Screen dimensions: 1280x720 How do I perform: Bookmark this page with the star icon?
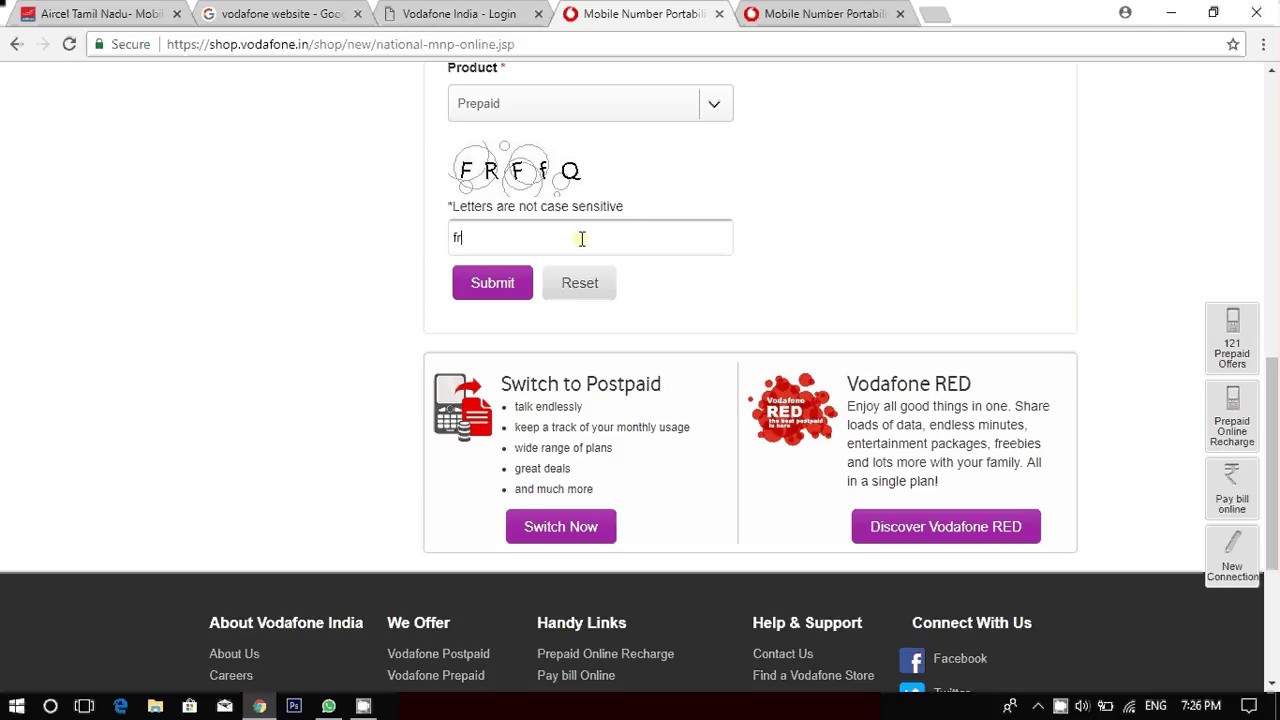[1233, 44]
